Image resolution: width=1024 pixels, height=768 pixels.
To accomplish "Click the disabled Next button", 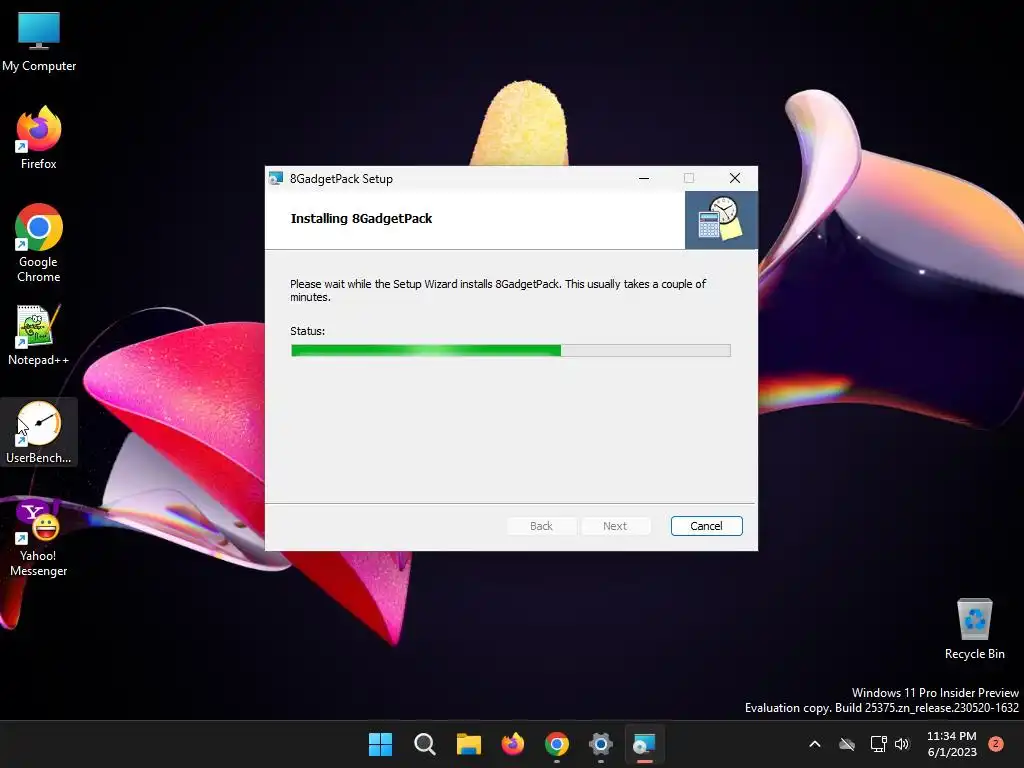I will (x=615, y=526).
